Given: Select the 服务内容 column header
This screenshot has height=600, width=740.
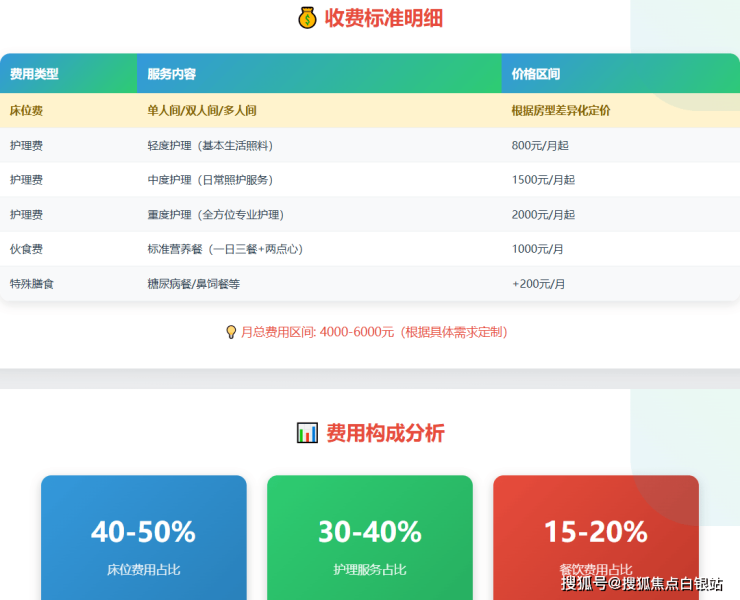Looking at the screenshot, I should [172, 74].
